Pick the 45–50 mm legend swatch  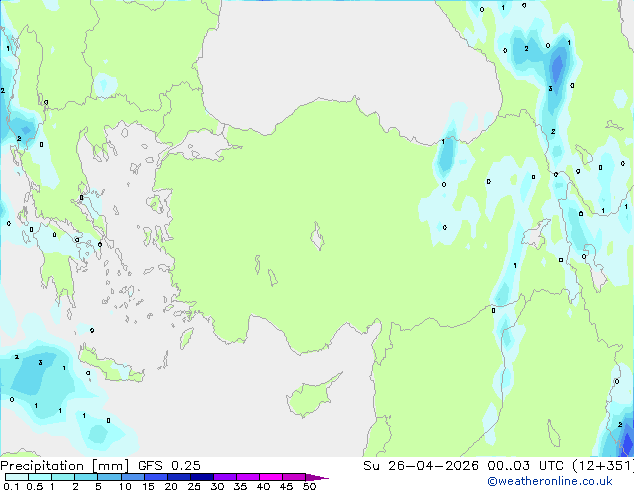tap(294, 477)
